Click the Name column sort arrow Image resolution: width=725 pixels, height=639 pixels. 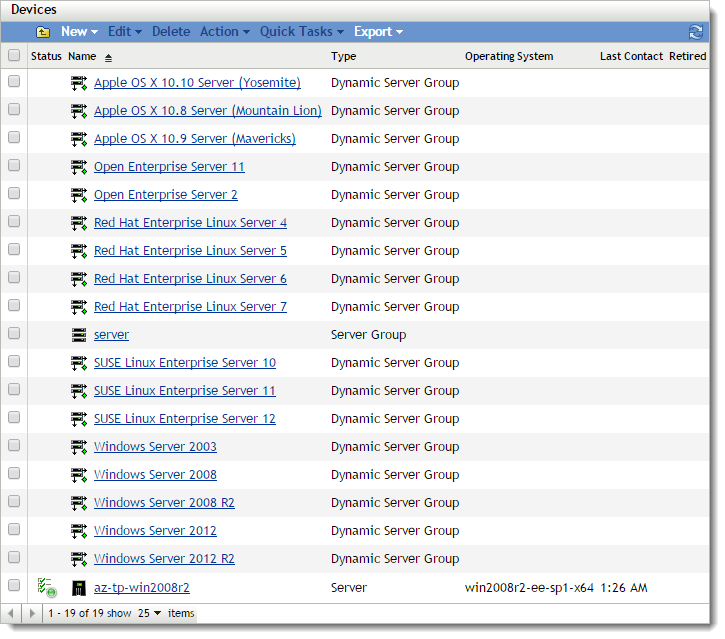(108, 58)
